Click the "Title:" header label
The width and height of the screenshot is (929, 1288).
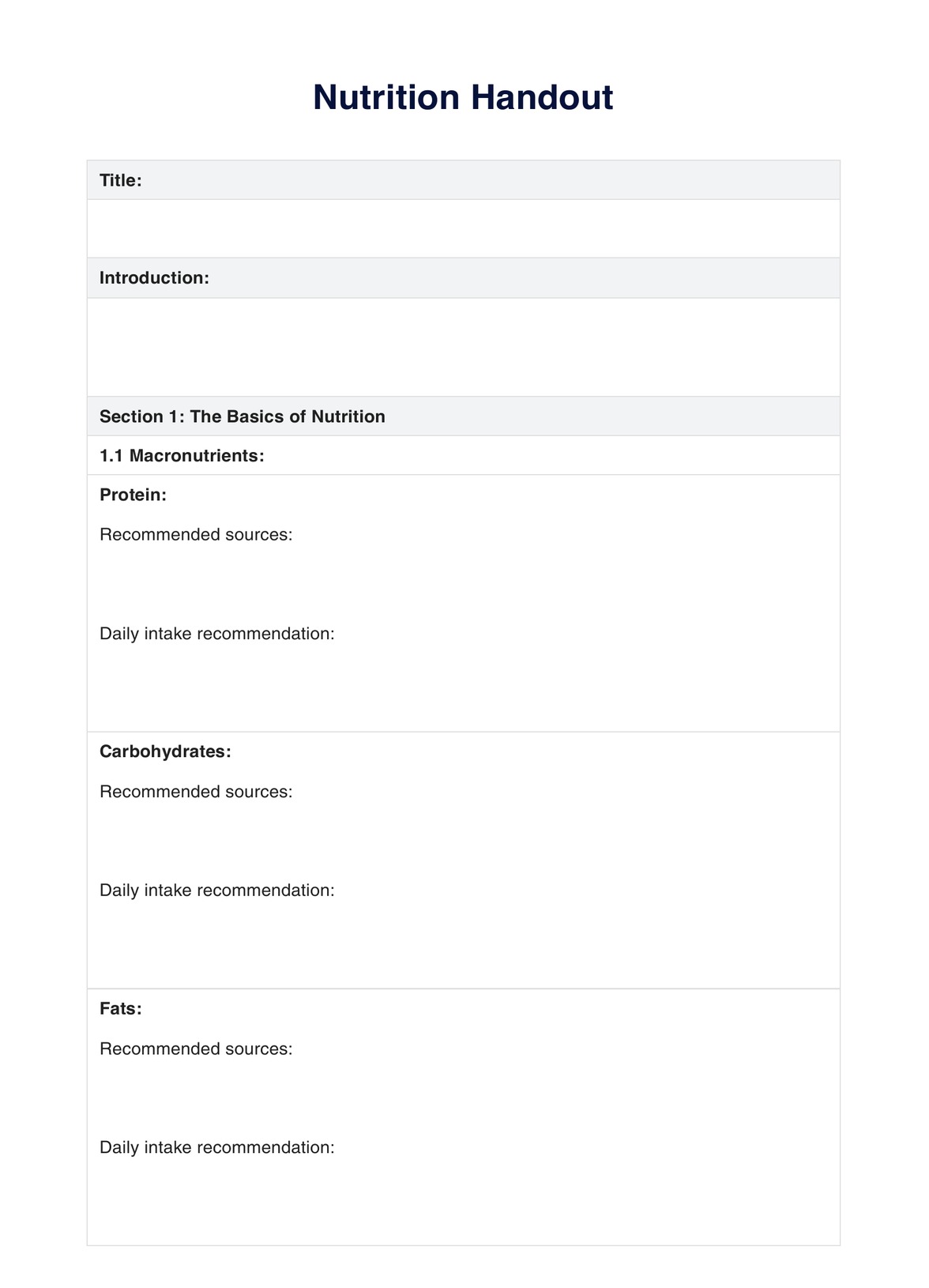pyautogui.click(x=121, y=180)
